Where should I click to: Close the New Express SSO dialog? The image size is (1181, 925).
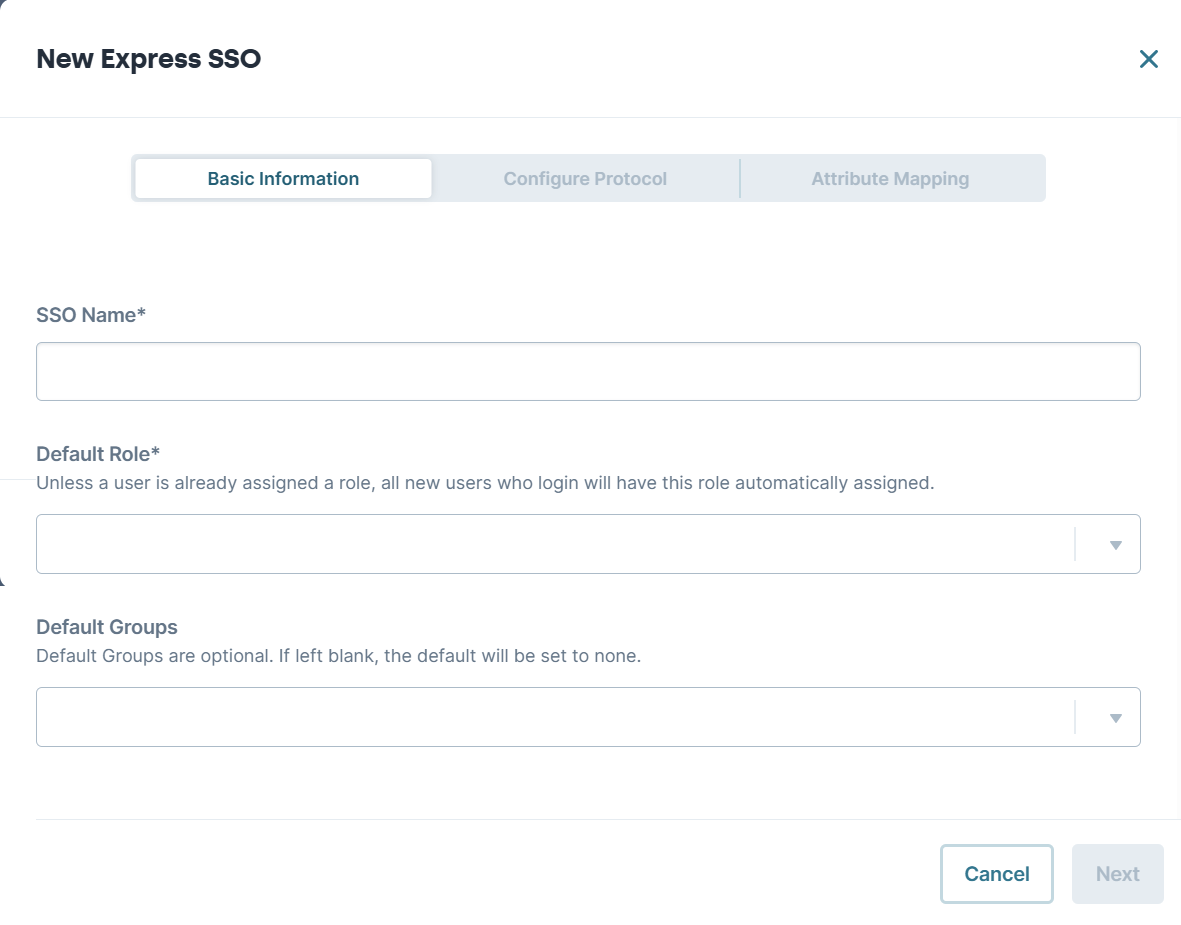tap(1149, 59)
